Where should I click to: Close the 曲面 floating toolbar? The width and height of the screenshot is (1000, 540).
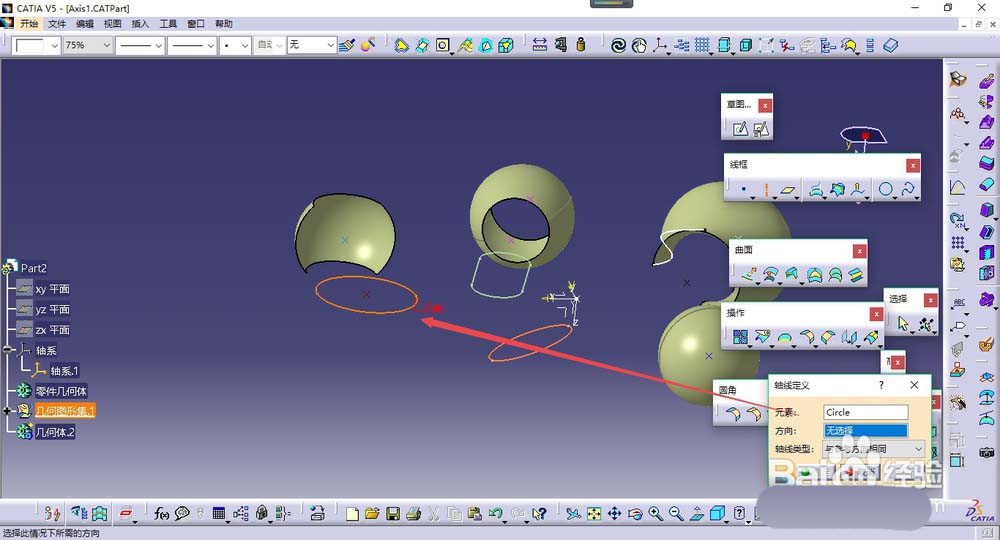858,251
